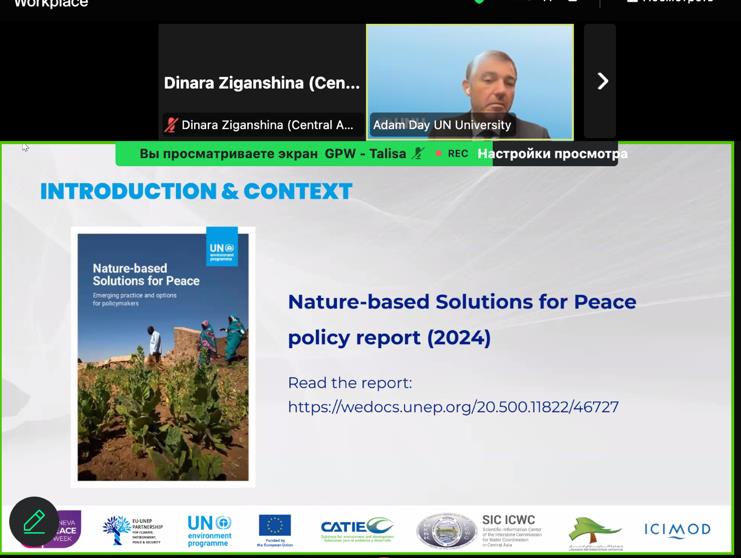Open view settings (Настройки просмотра)
This screenshot has height=558, width=741.
[552, 154]
